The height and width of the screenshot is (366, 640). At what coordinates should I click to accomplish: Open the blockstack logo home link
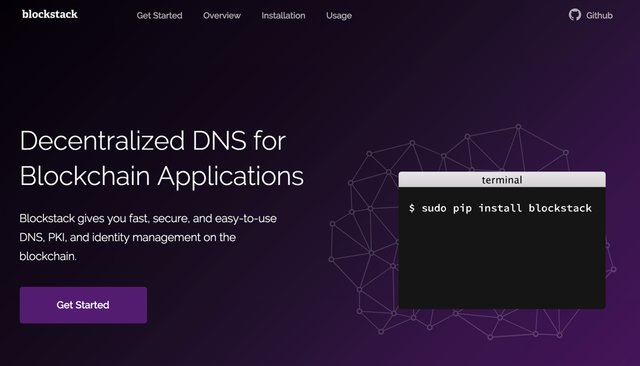coord(50,14)
